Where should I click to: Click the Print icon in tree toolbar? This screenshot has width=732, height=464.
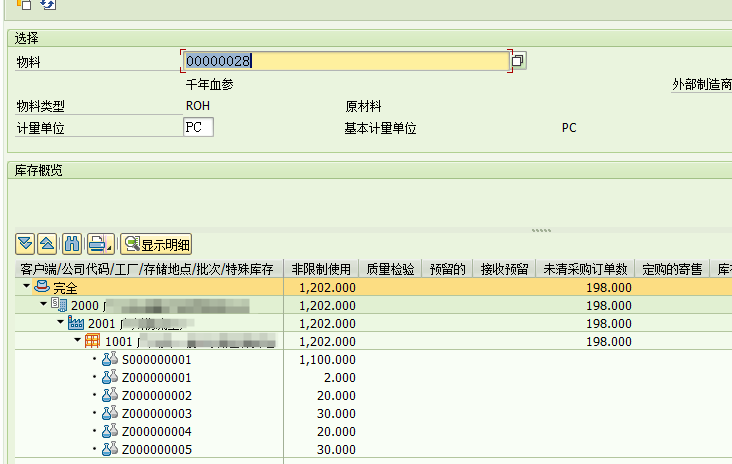pos(95,244)
